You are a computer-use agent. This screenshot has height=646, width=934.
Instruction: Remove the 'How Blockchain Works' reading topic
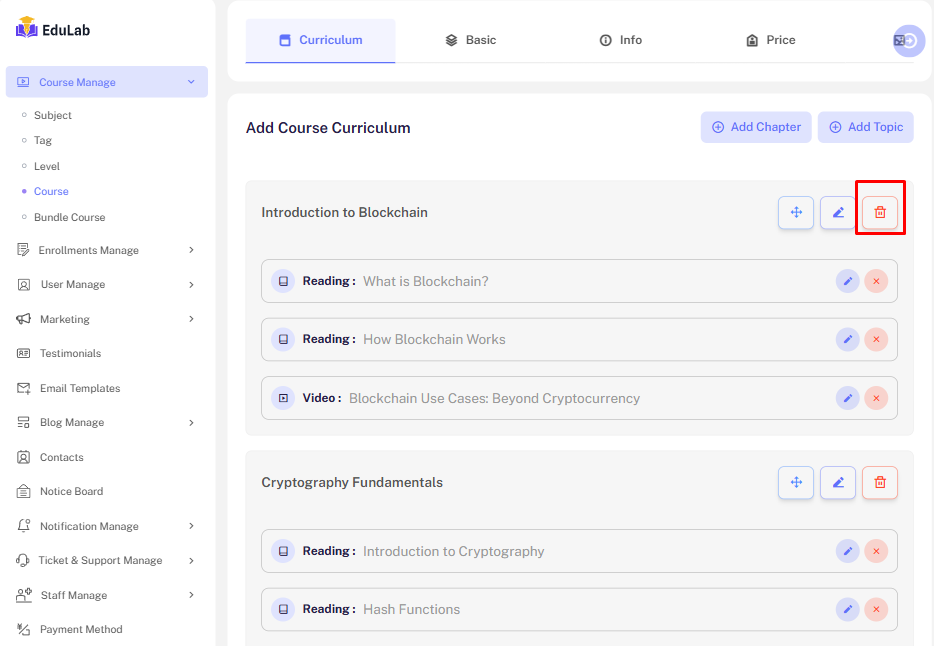(x=876, y=339)
